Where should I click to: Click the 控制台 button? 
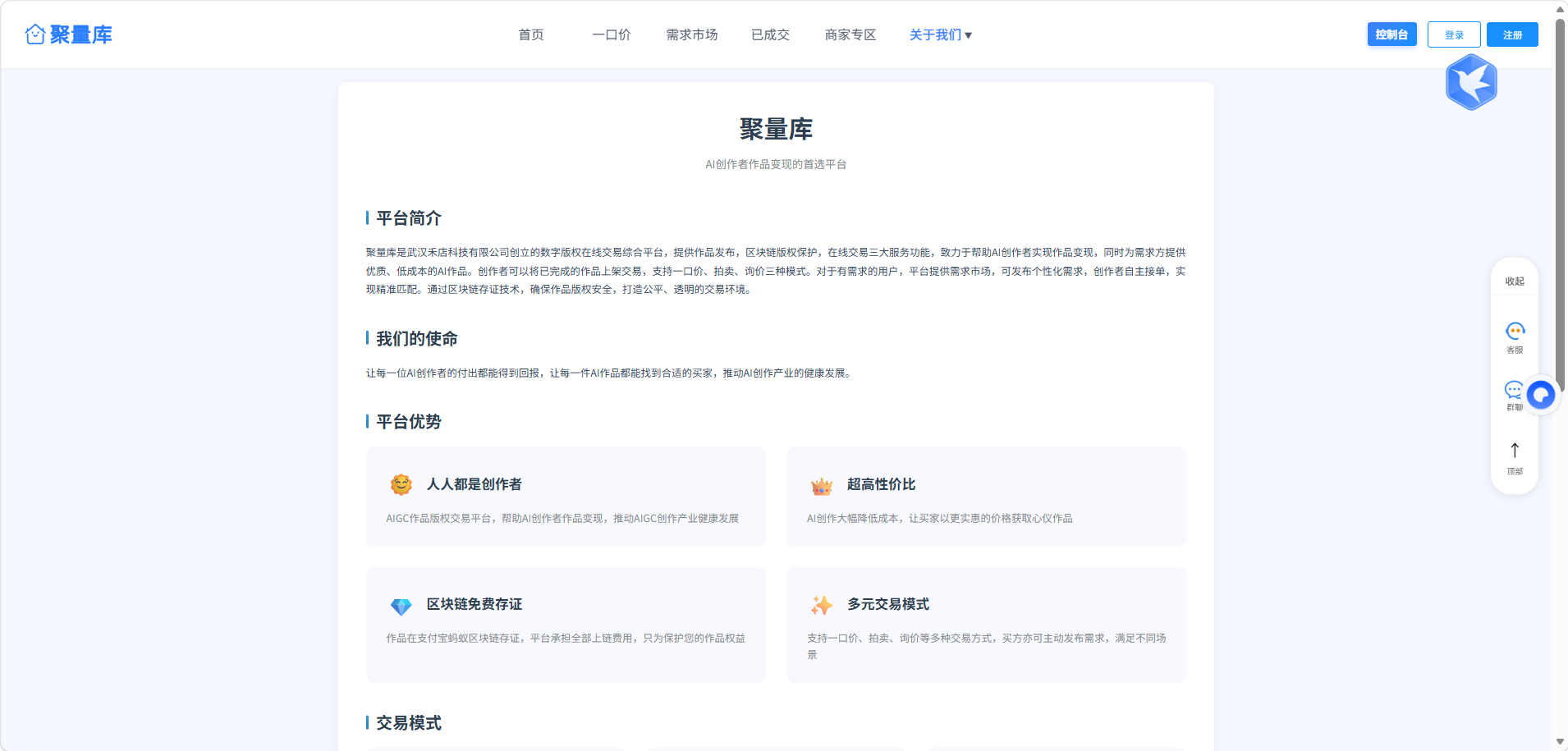coord(1391,34)
